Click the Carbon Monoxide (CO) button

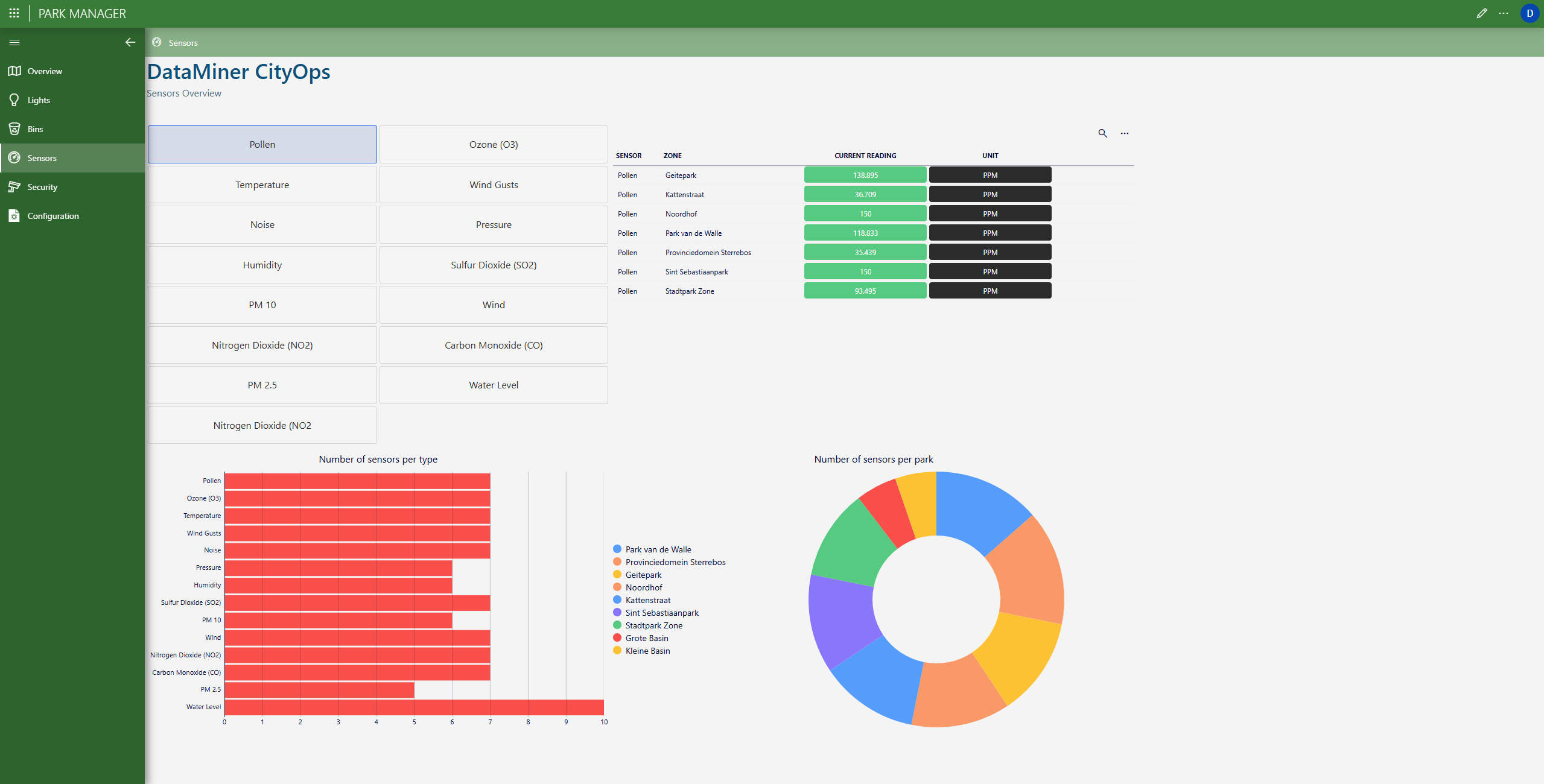494,346
